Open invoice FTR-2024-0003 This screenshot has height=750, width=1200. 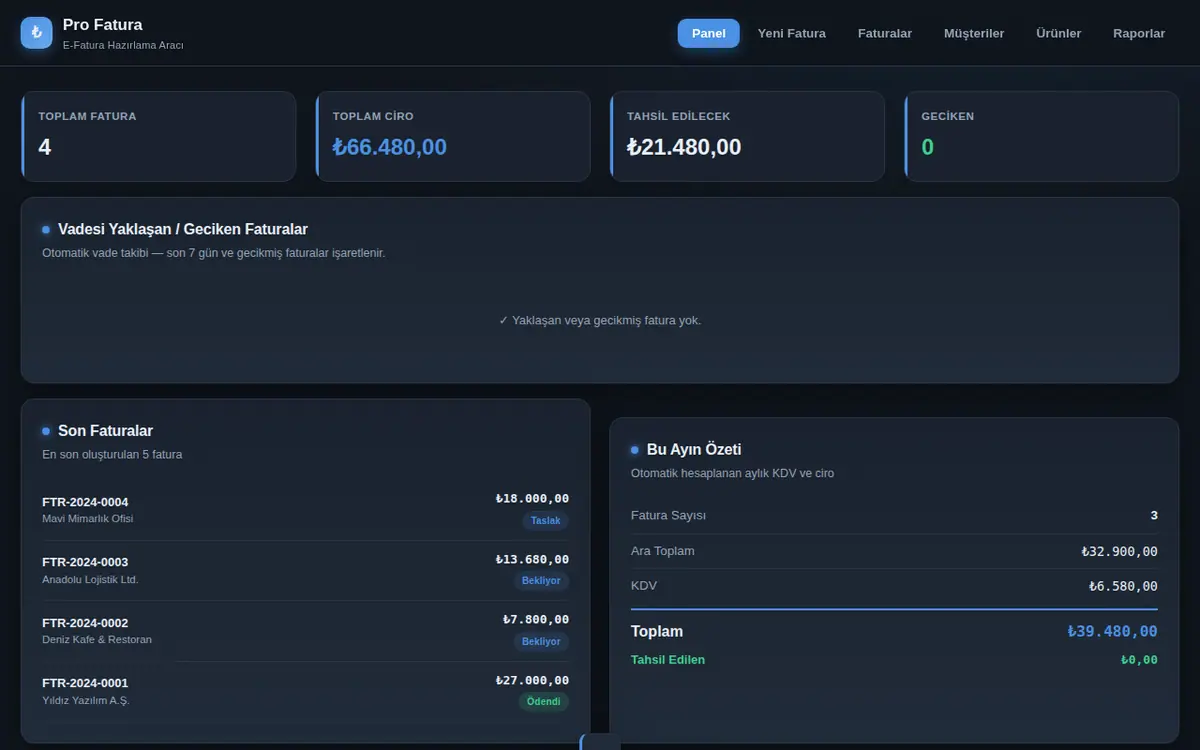(305, 570)
